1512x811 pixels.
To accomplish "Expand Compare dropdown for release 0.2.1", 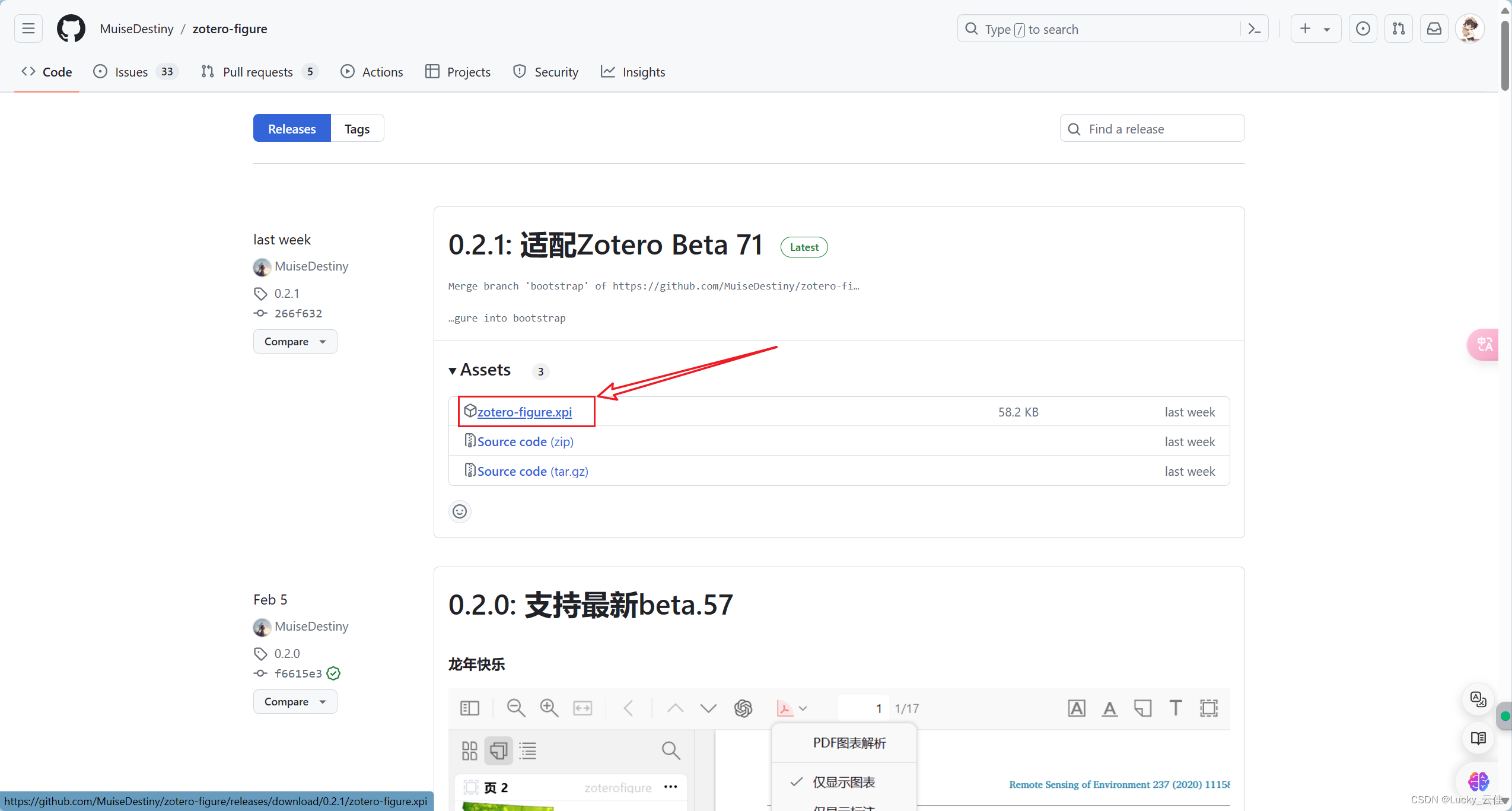I will tap(295, 341).
